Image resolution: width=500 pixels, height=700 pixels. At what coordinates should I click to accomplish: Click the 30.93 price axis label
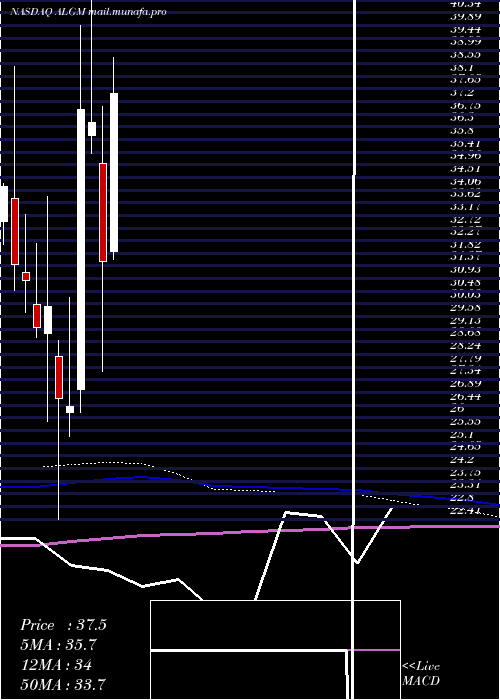click(465, 270)
